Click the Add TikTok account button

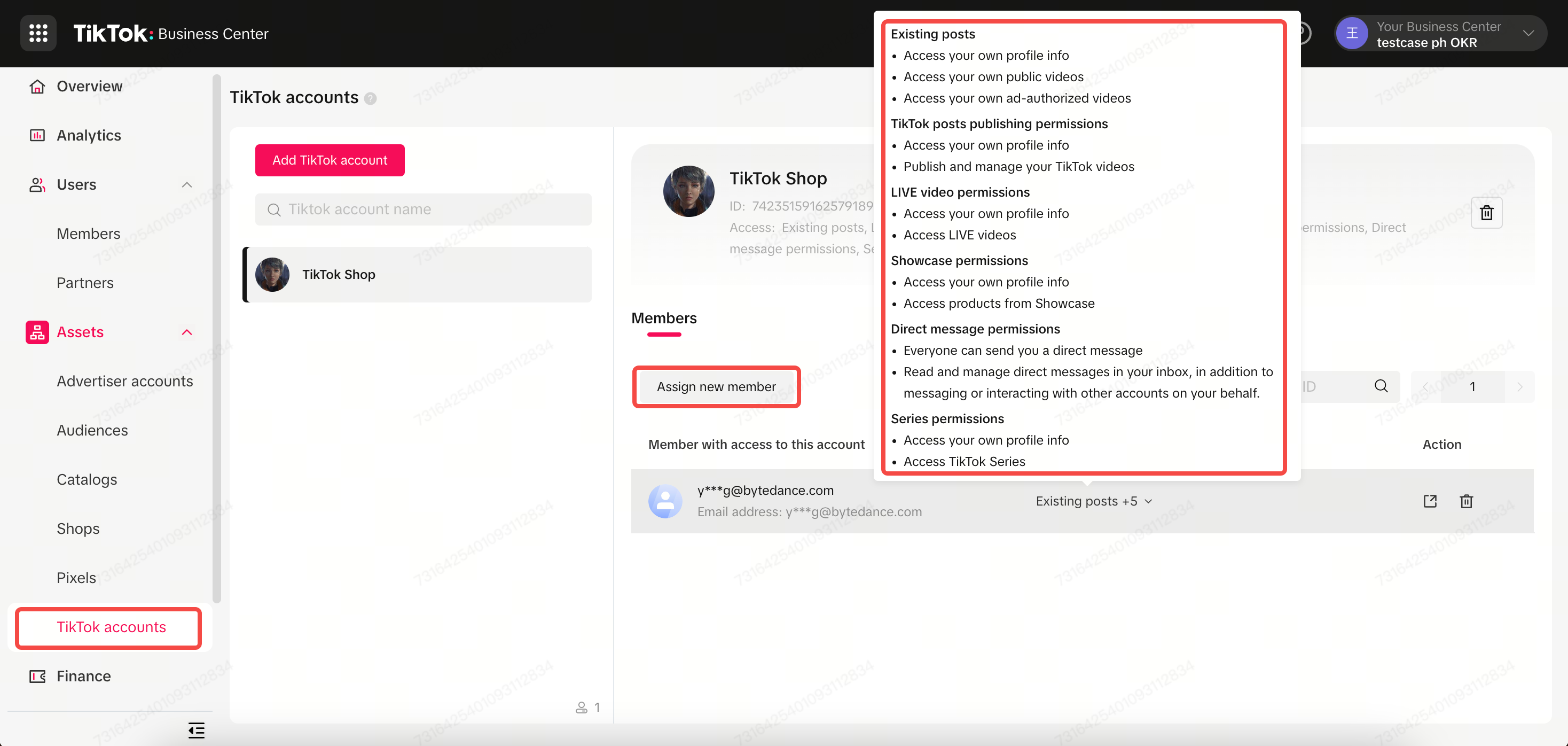pos(330,160)
